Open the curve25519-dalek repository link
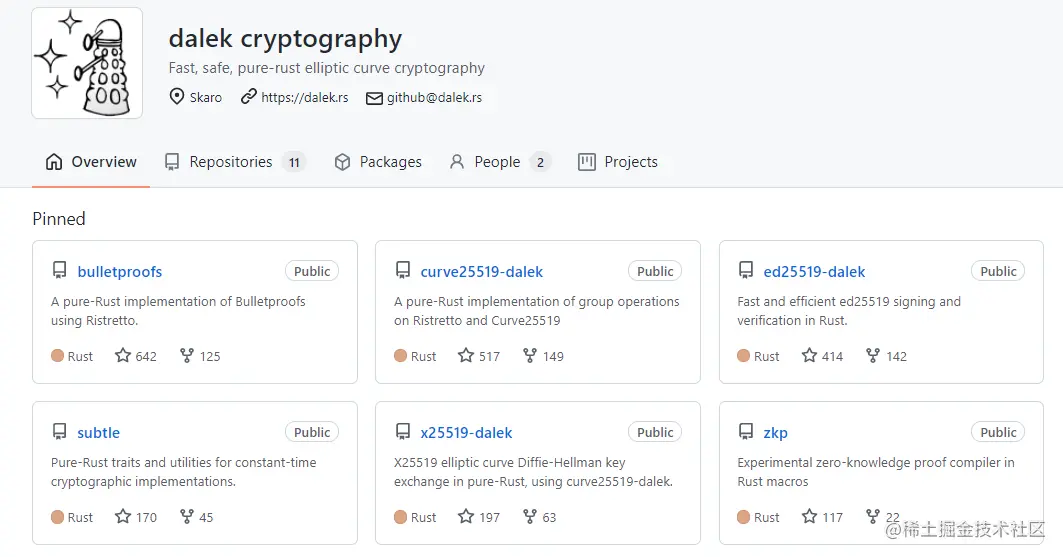1063x557 pixels. point(482,272)
